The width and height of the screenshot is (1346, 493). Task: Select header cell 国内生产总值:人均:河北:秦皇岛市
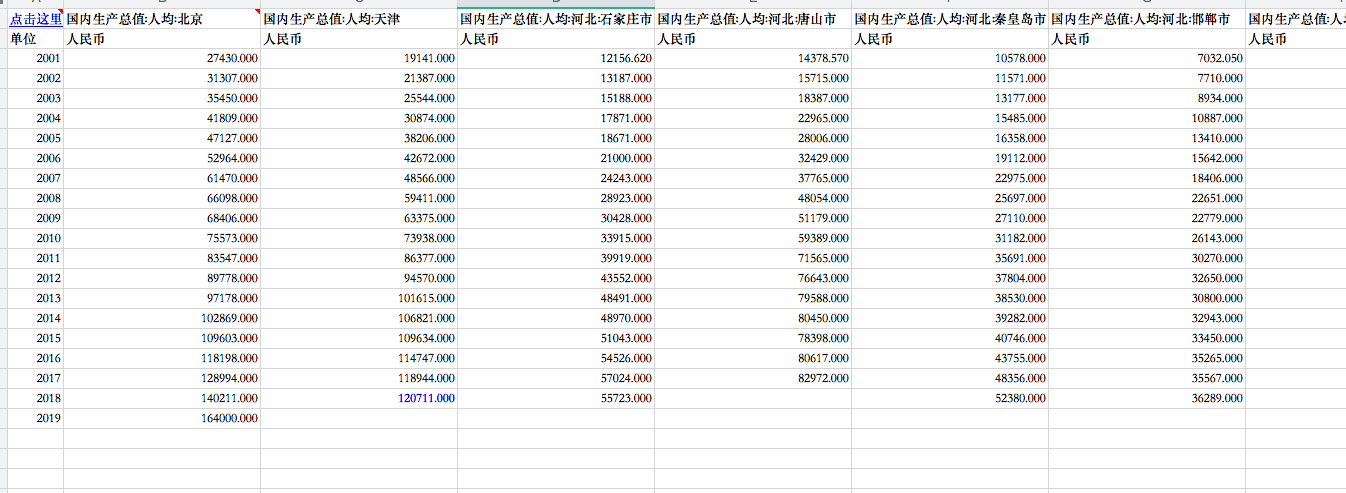[950, 18]
